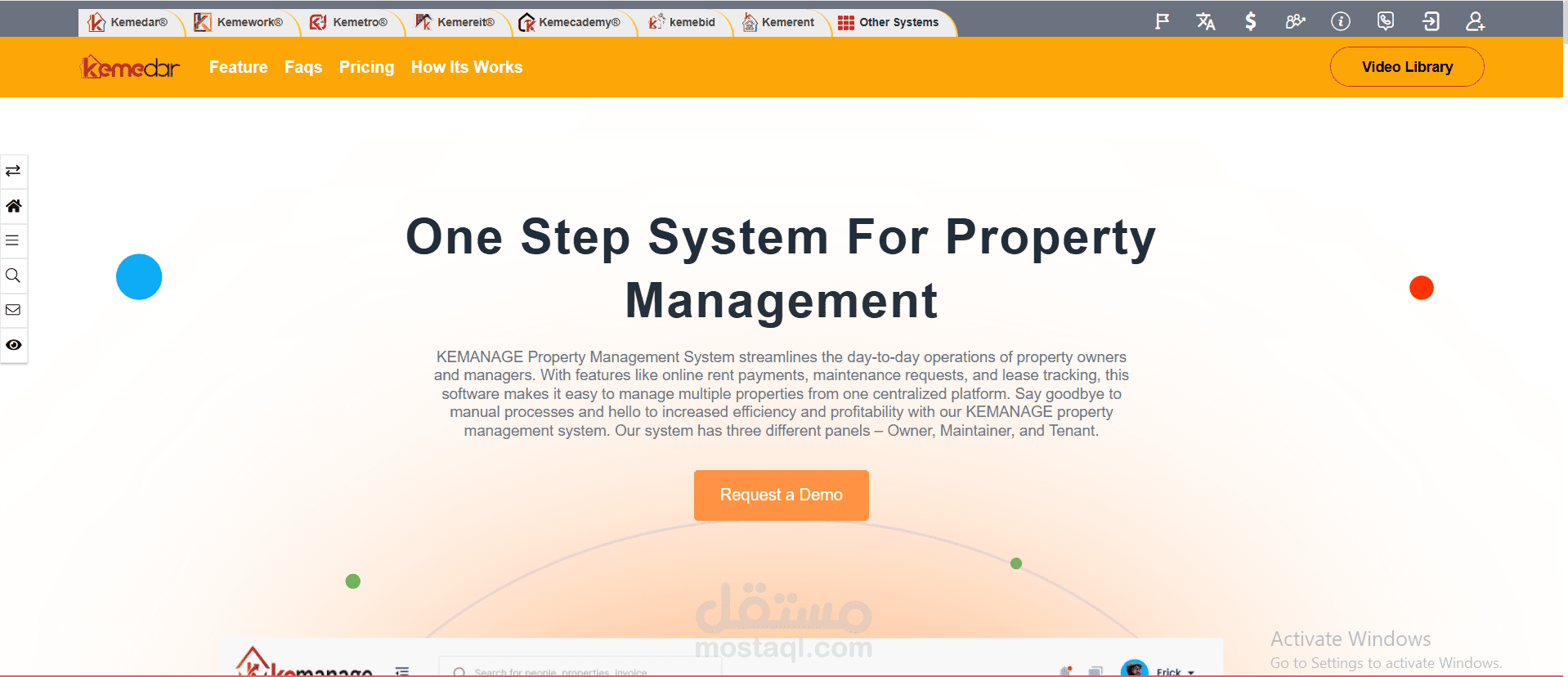The width and height of the screenshot is (1568, 677).
Task: Click the add user sign-up icon
Action: pyautogui.click(x=1475, y=21)
